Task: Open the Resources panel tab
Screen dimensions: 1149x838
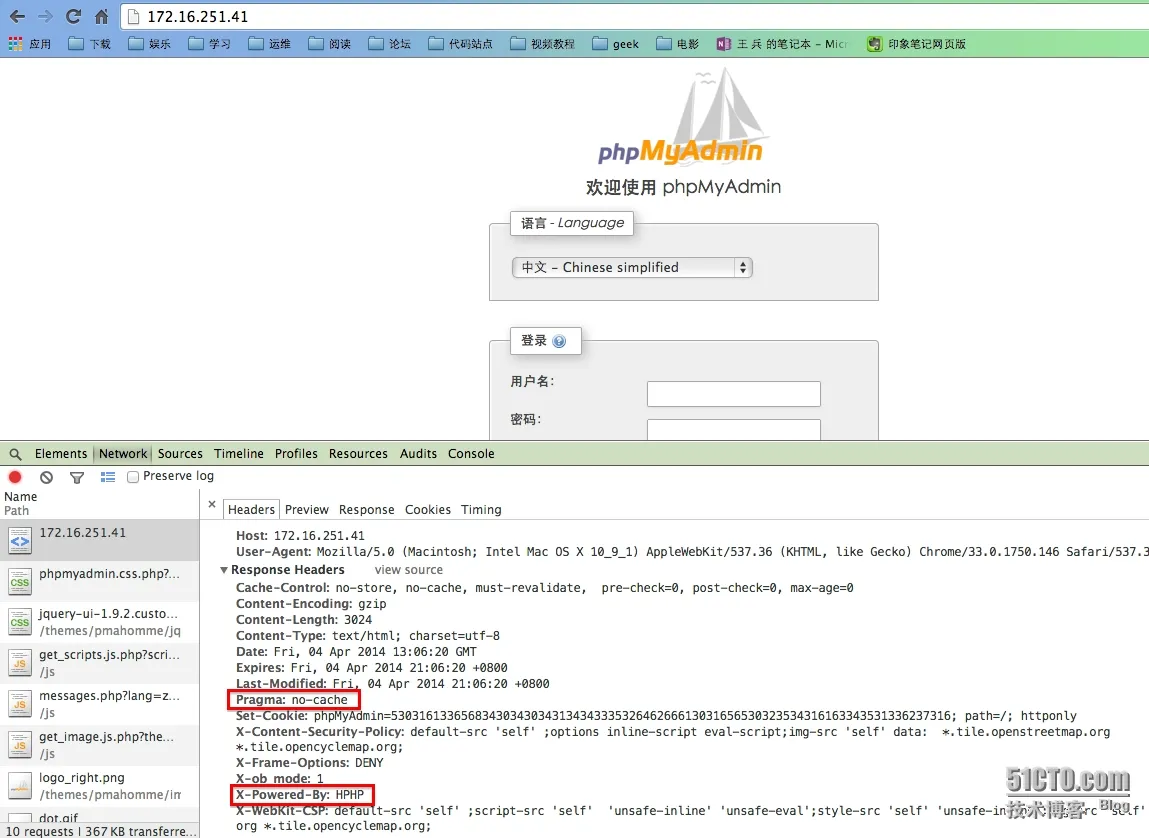Action: 358,454
